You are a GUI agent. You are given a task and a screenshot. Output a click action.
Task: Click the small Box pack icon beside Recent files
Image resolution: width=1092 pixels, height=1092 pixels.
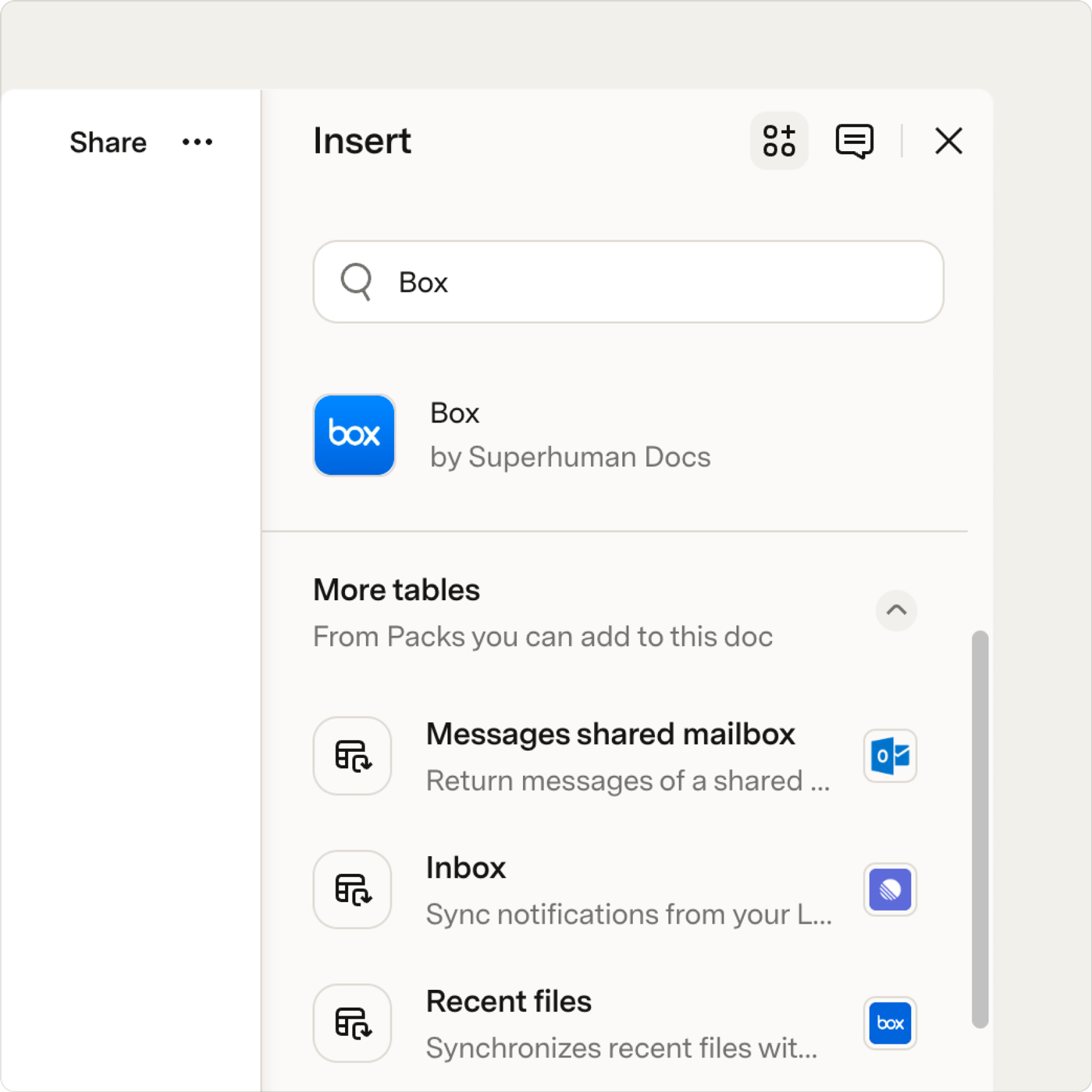(x=890, y=1023)
